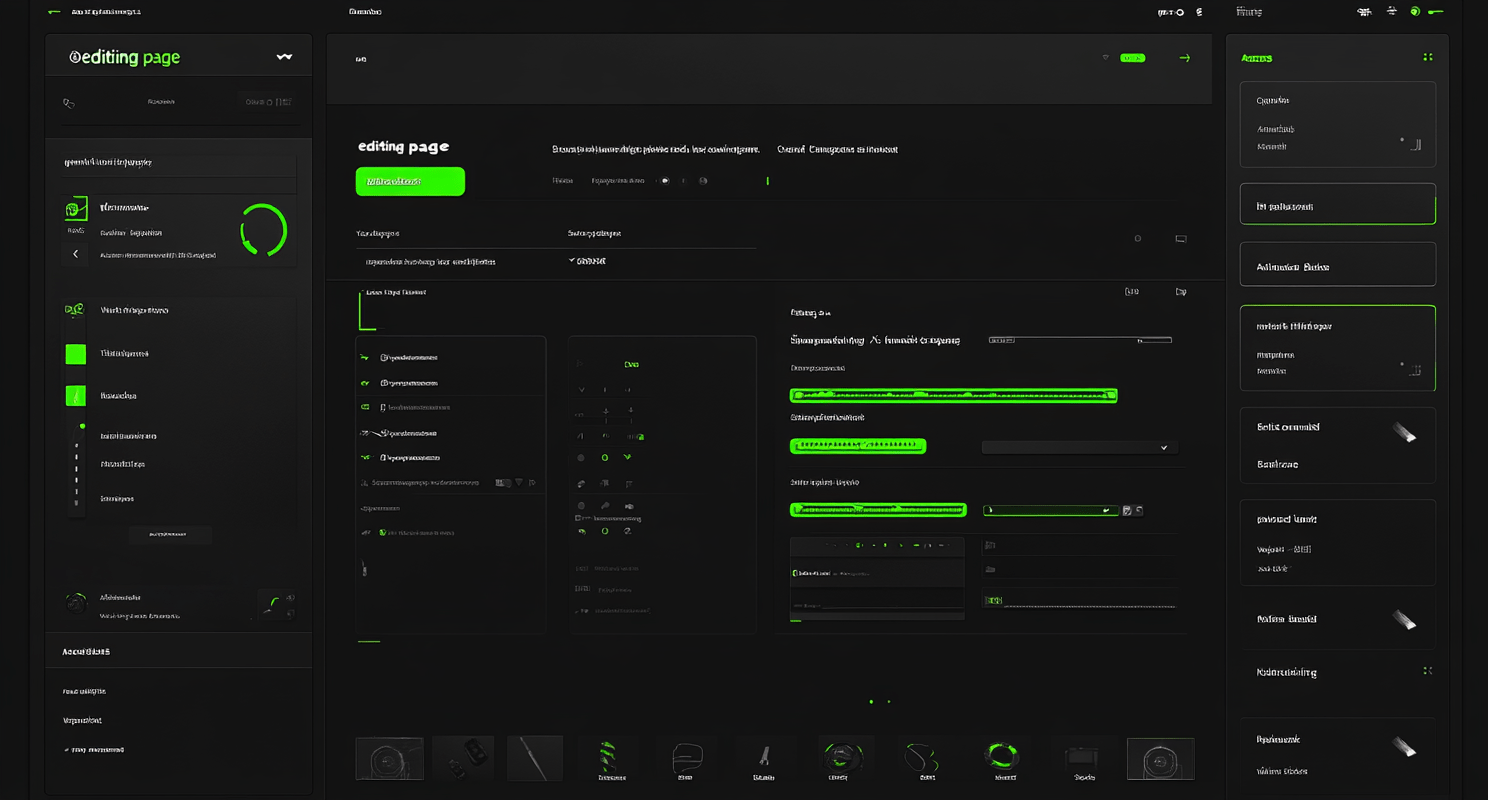The image size is (1488, 800).
Task: Click the longest green highlighted bar
Action: pos(953,395)
